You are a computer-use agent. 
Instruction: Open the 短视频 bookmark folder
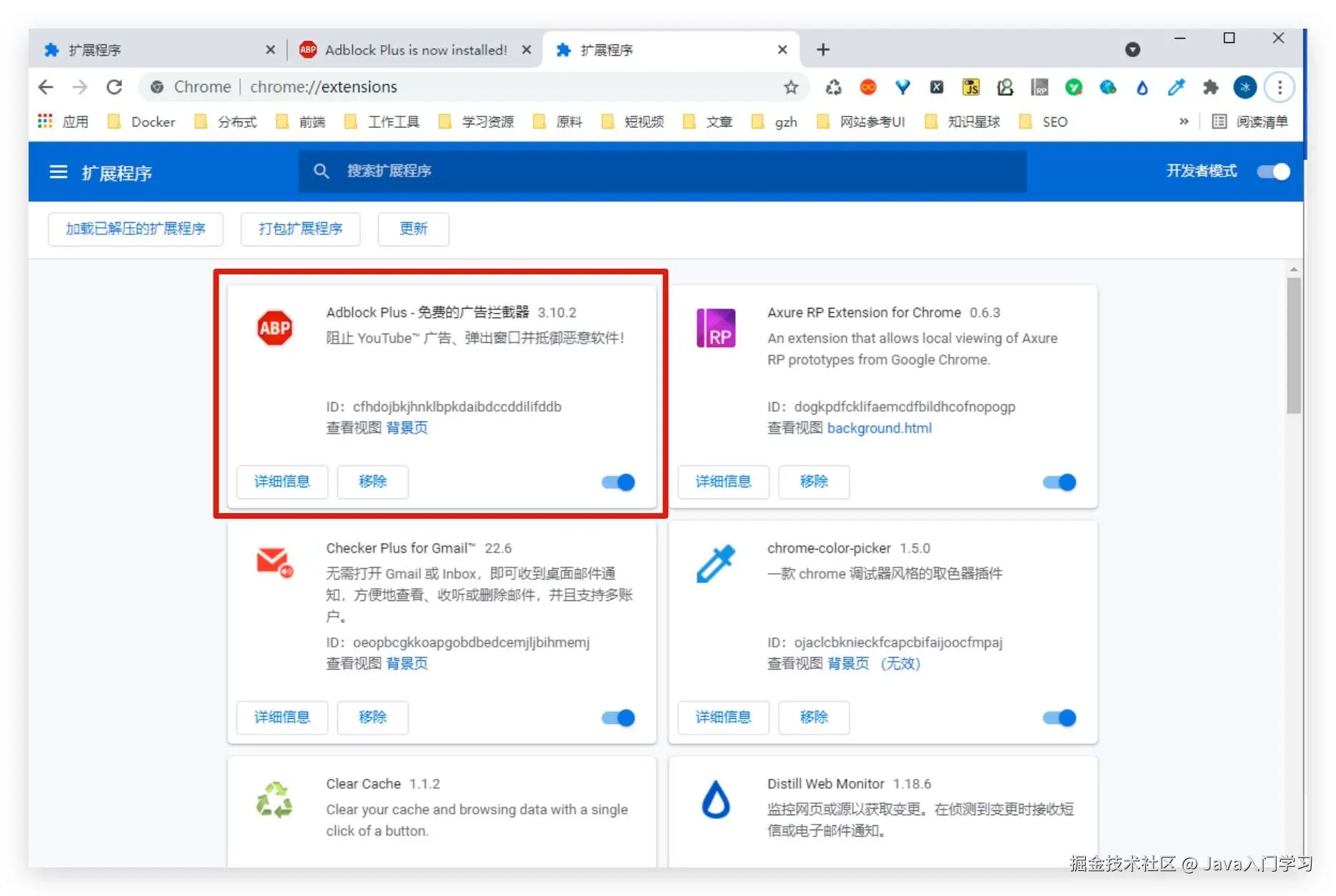(x=634, y=121)
